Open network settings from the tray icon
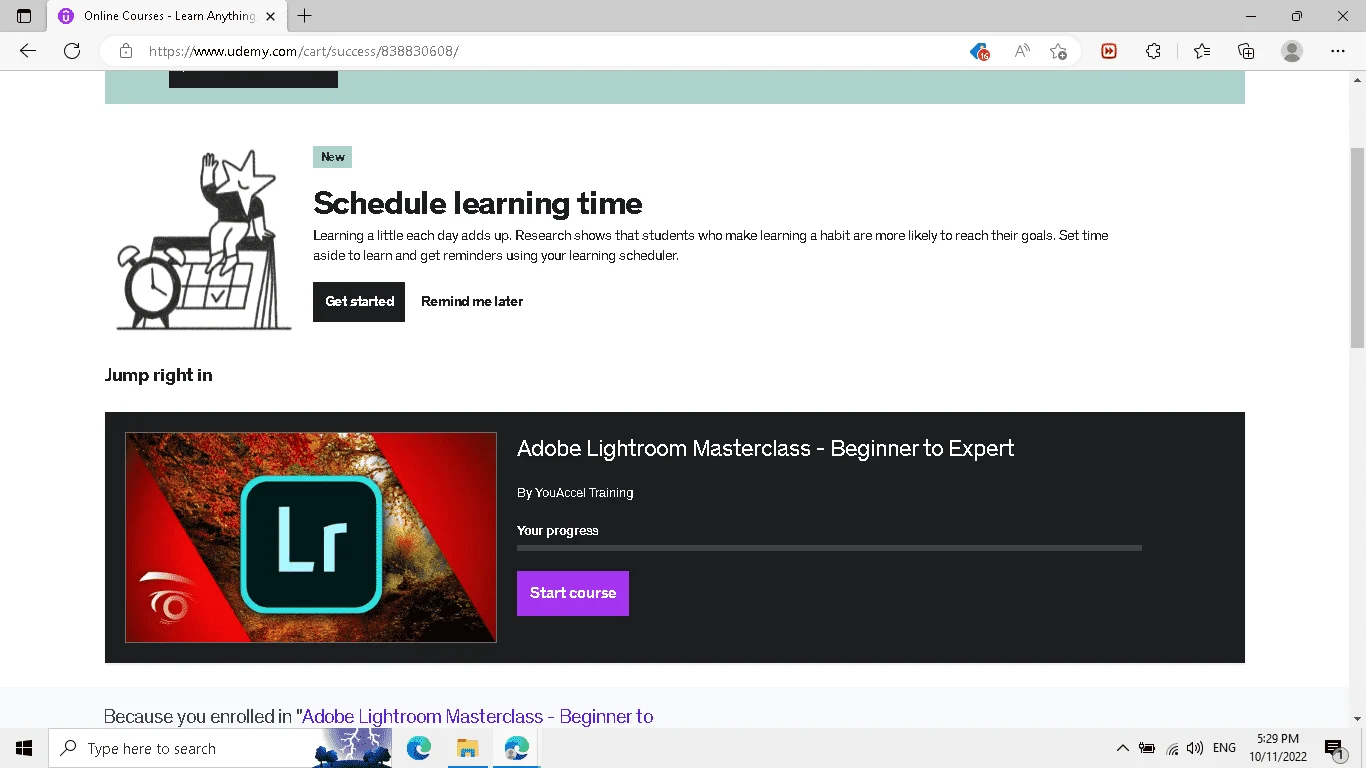Image resolution: width=1366 pixels, height=768 pixels. pyautogui.click(x=1172, y=748)
